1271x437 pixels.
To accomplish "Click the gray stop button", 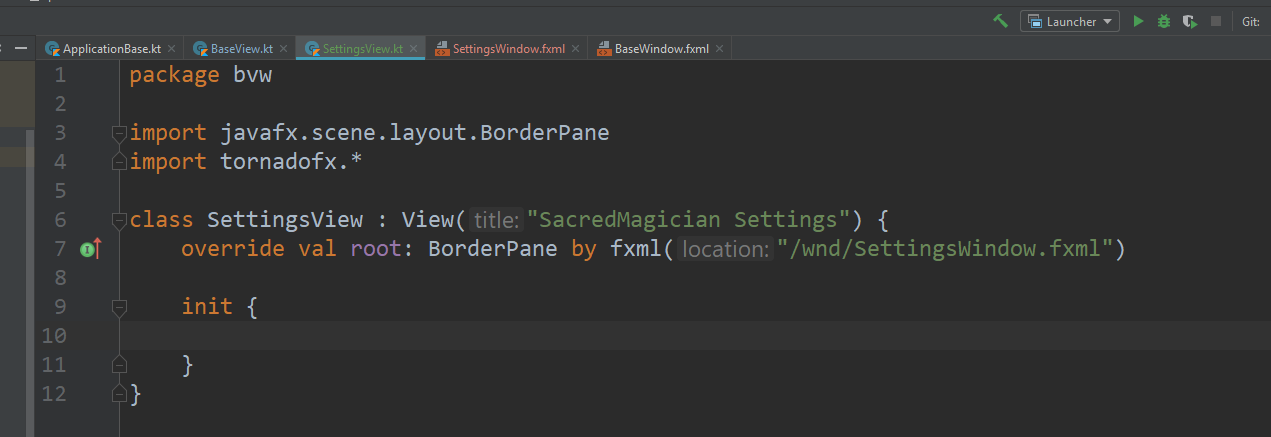I will click(1216, 21).
